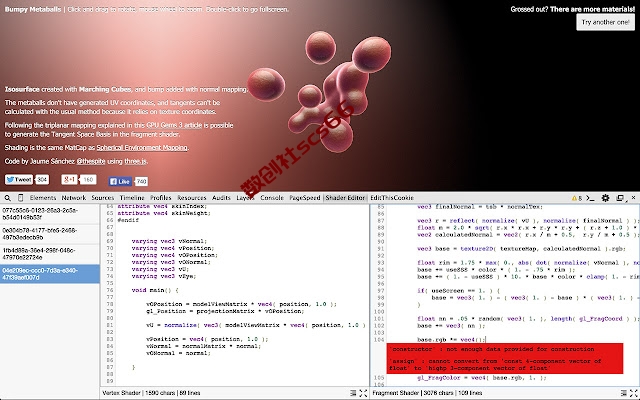Screen dimensions: 640x400
Task: Toggle the device mode phone icon
Action: [20, 198]
